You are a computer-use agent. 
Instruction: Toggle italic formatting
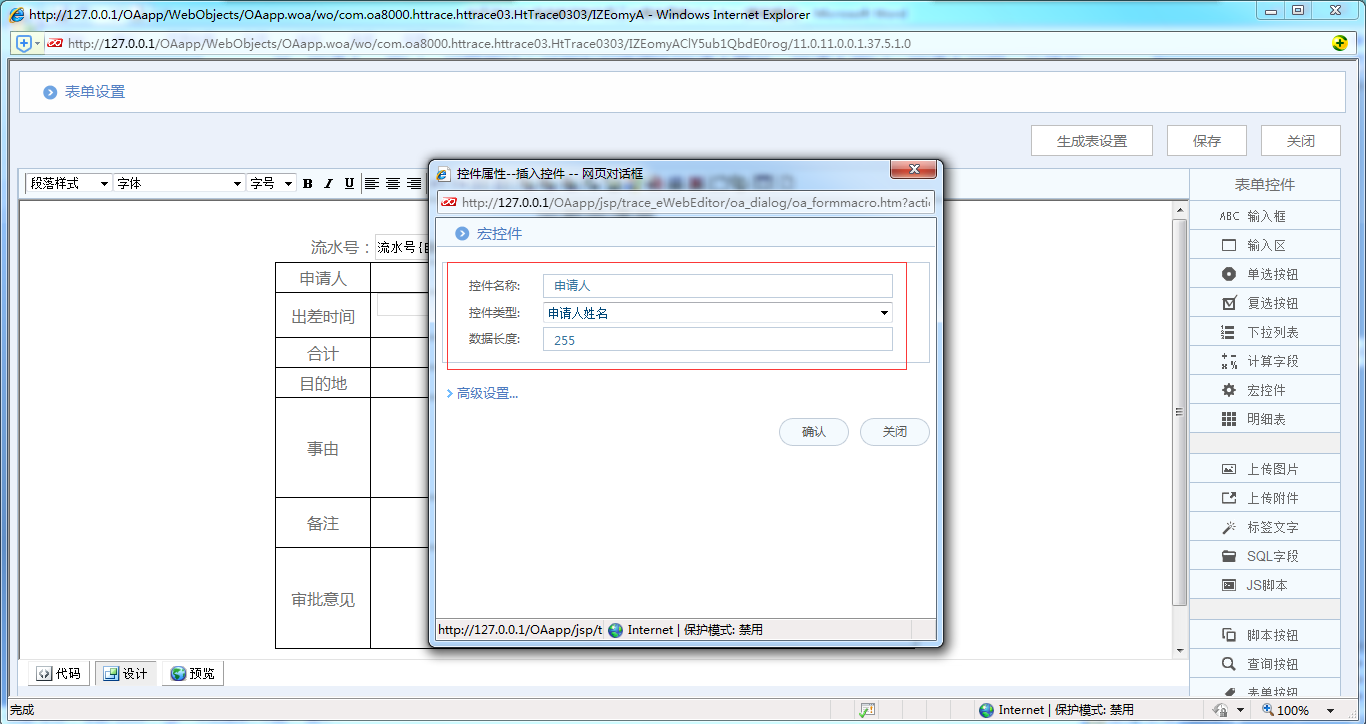point(327,183)
